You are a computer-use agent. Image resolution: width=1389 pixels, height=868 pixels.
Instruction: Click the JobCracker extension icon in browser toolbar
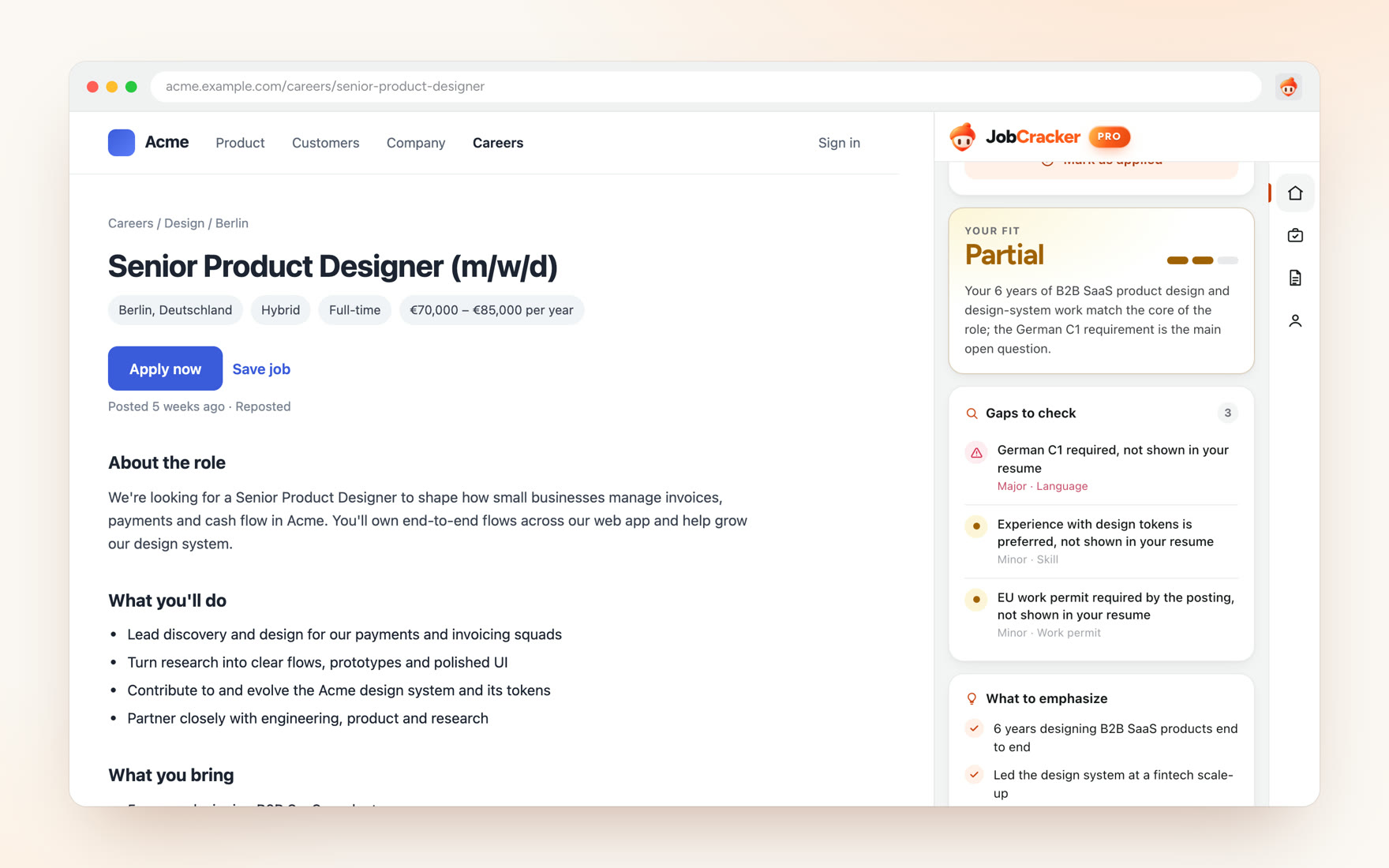click(x=1289, y=87)
